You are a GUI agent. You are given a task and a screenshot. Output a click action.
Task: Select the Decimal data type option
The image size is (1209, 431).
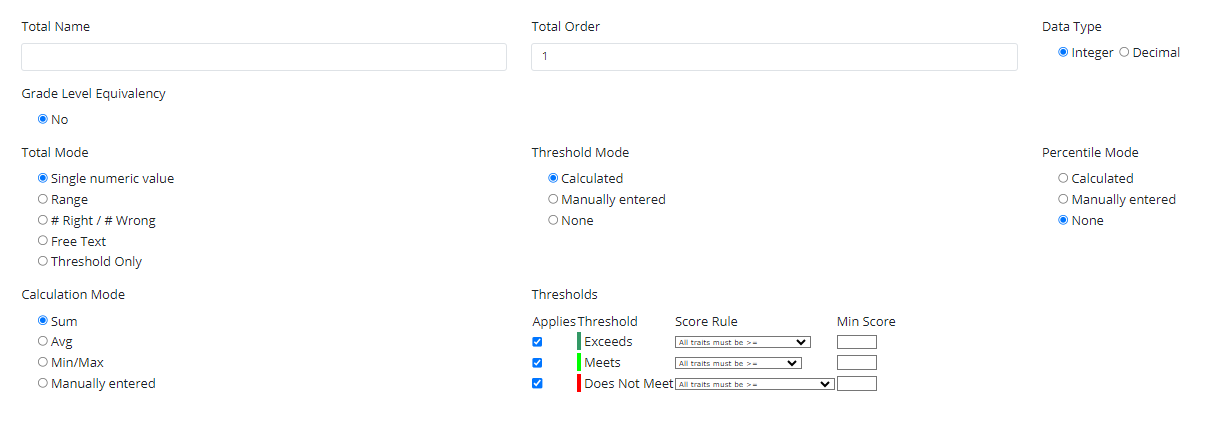(1124, 52)
